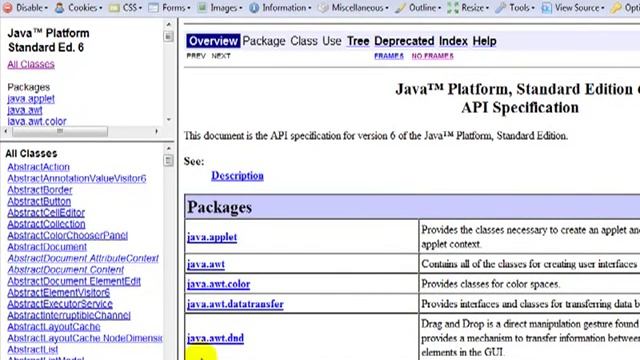Open the AbstractInterruptibleChannel class
Screen dimensions: 640x360
(x=69, y=316)
